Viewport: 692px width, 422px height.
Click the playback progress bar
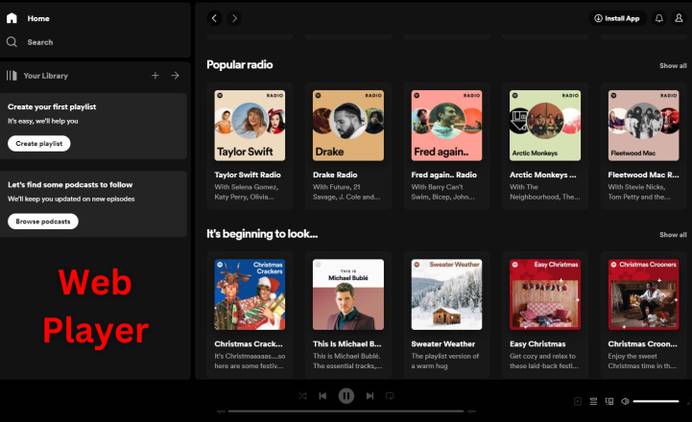pos(346,411)
